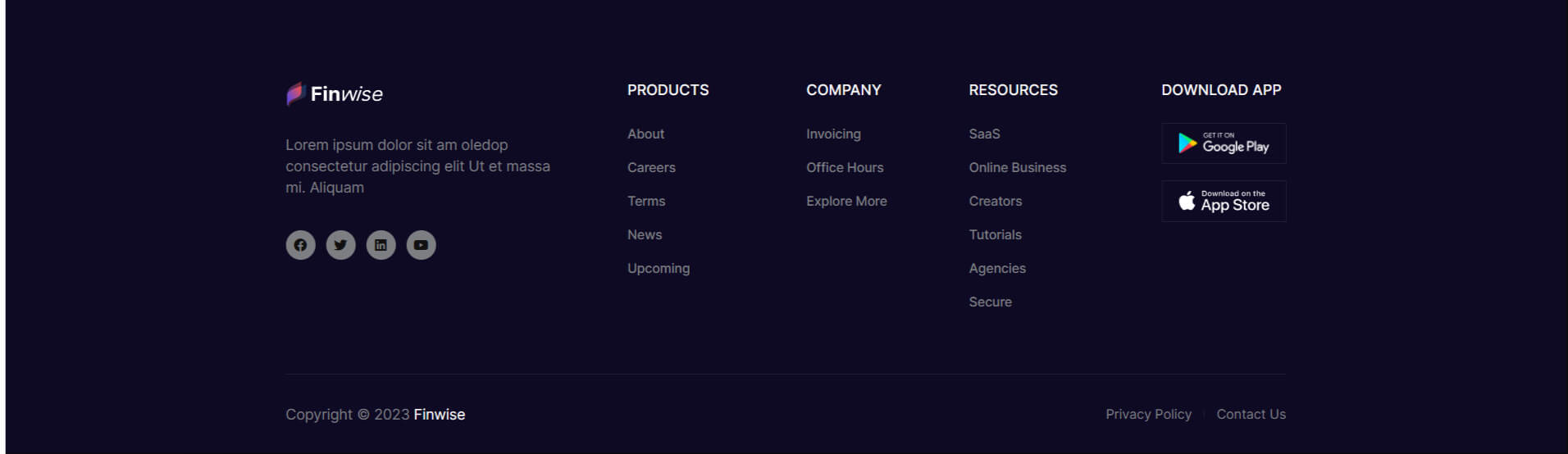
Task: Open the Upcoming link under Products
Action: (659, 268)
